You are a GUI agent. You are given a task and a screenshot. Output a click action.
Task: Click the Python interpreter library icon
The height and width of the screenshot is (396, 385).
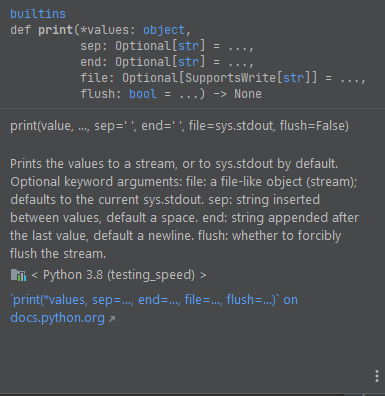(18, 275)
